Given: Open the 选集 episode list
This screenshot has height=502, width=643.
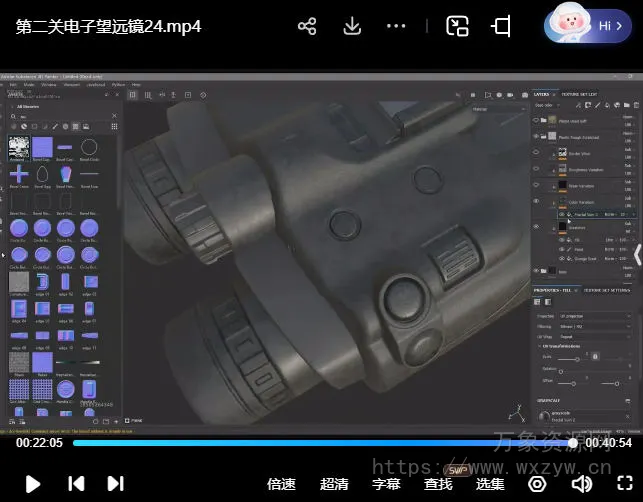Looking at the screenshot, I should pyautogui.click(x=490, y=484).
